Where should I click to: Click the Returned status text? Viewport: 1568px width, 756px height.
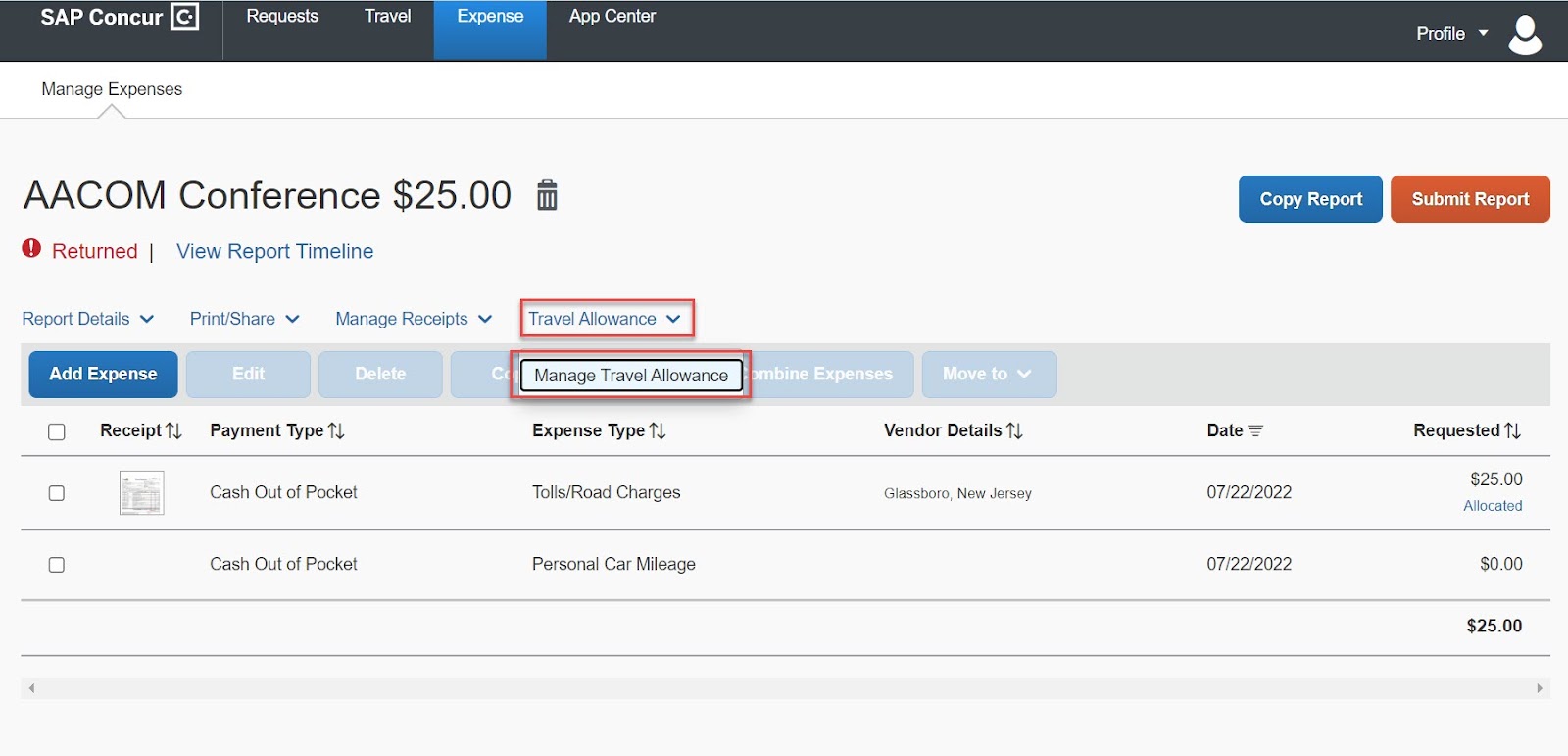click(94, 251)
